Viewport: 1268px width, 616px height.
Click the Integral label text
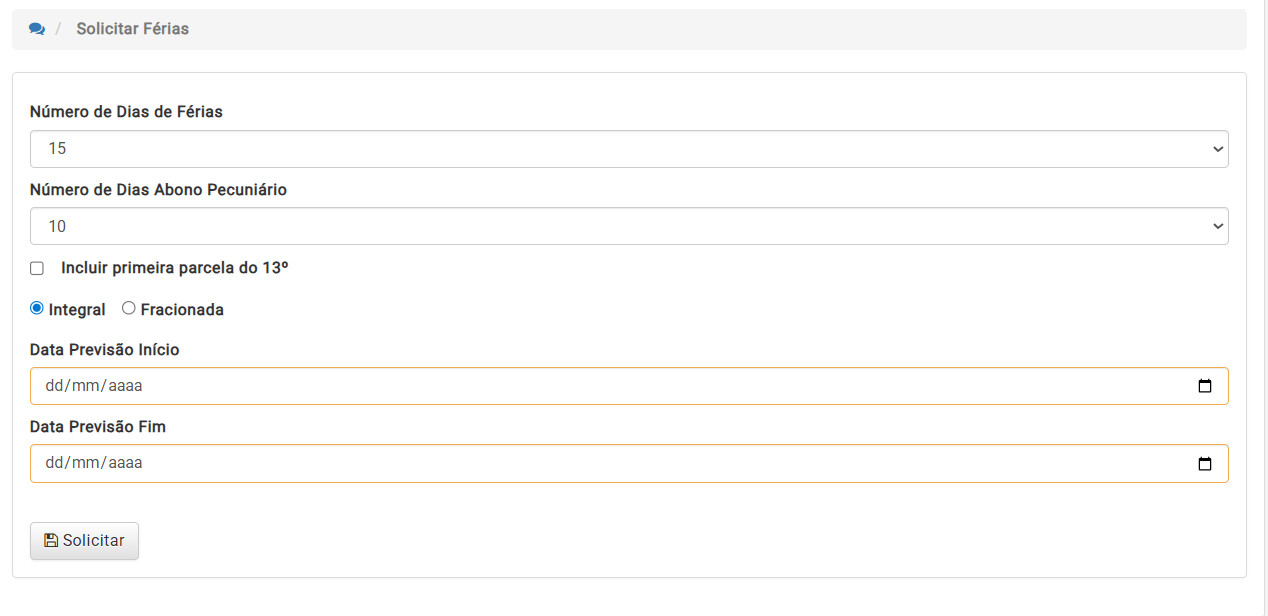tap(77, 310)
